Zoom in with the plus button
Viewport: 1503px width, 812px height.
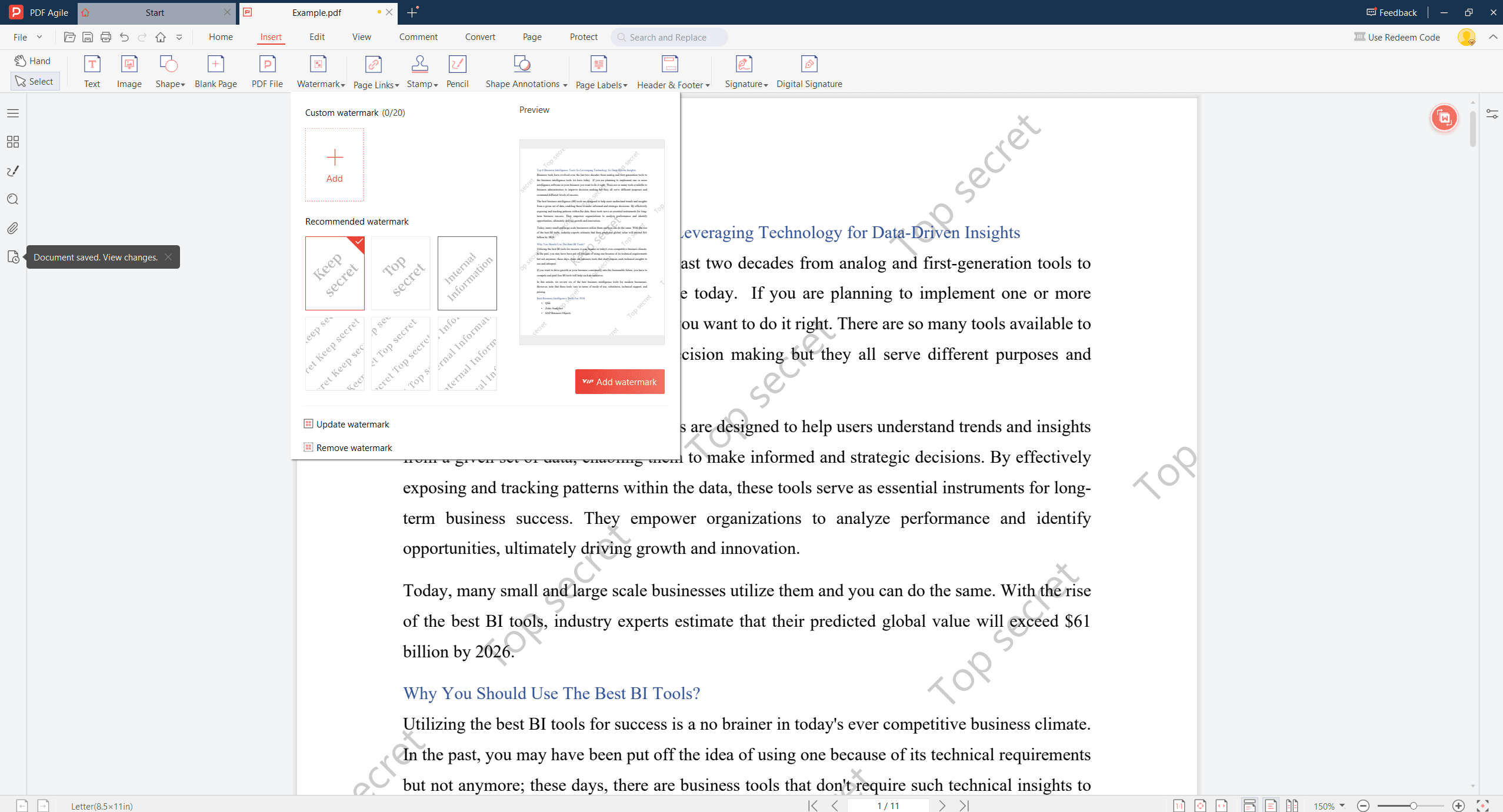tap(1458, 806)
